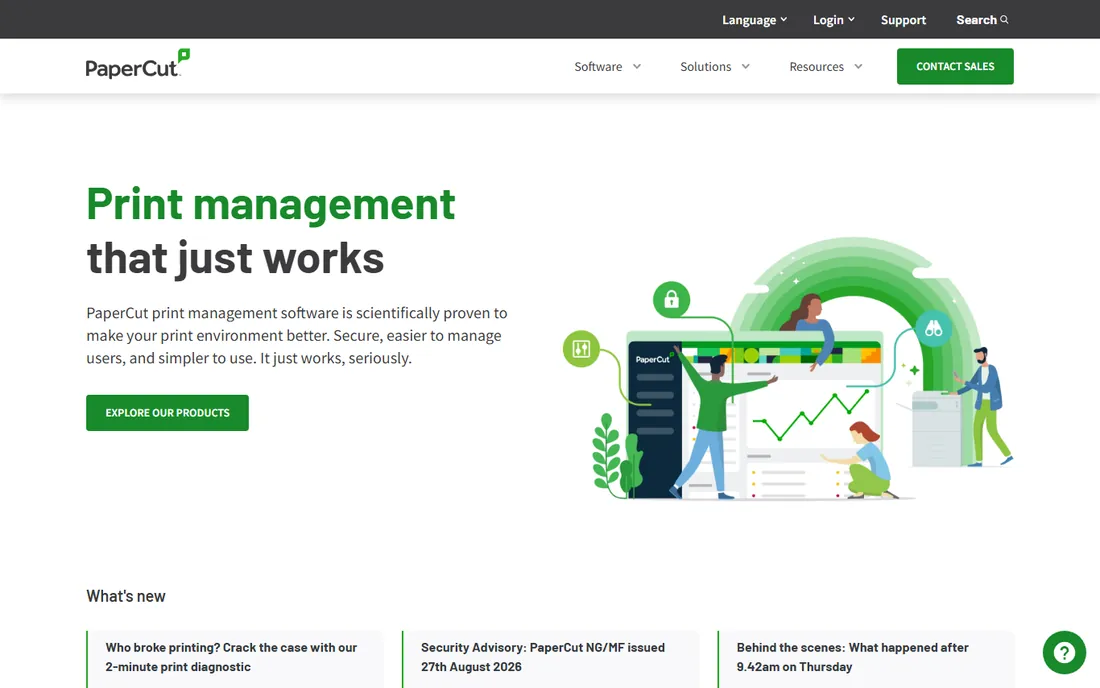
Task: Click the binoculars icon in illustration
Action: [933, 328]
